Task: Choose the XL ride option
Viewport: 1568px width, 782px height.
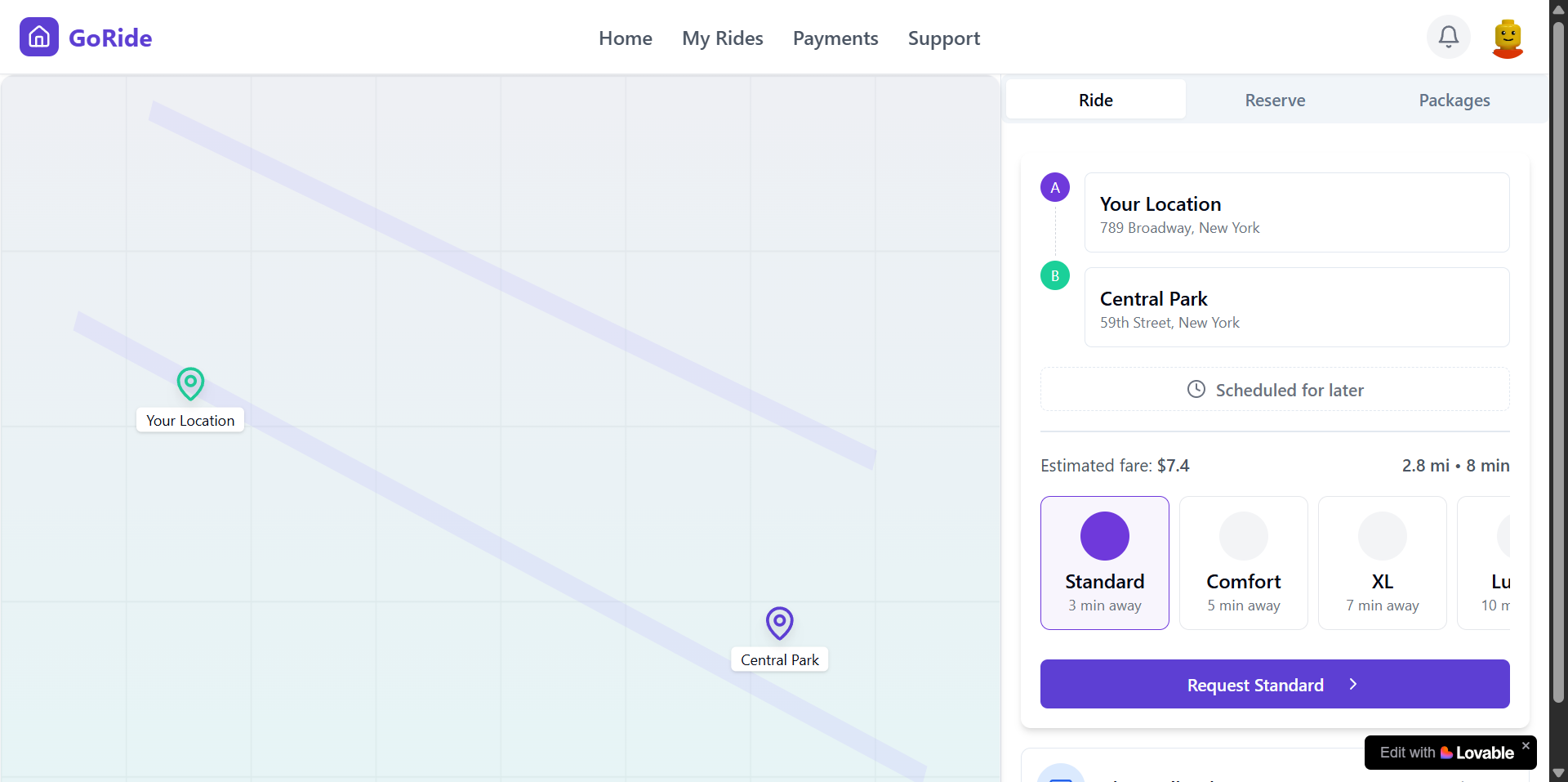Action: click(1382, 563)
